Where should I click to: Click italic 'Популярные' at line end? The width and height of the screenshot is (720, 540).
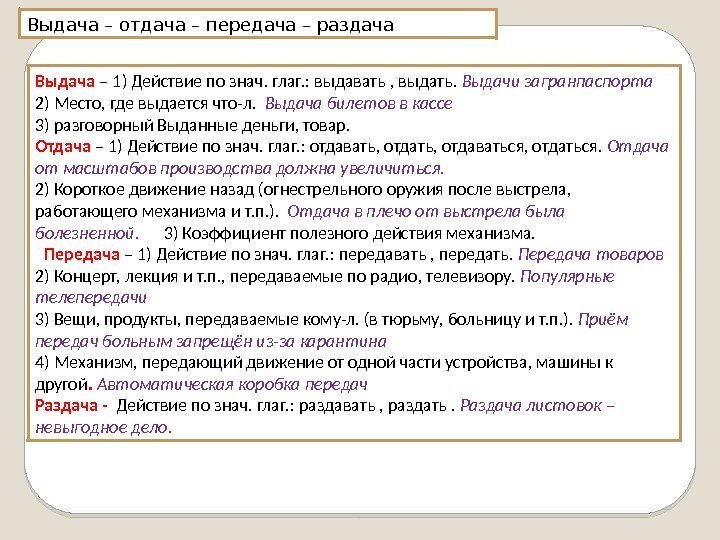pyautogui.click(x=567, y=277)
